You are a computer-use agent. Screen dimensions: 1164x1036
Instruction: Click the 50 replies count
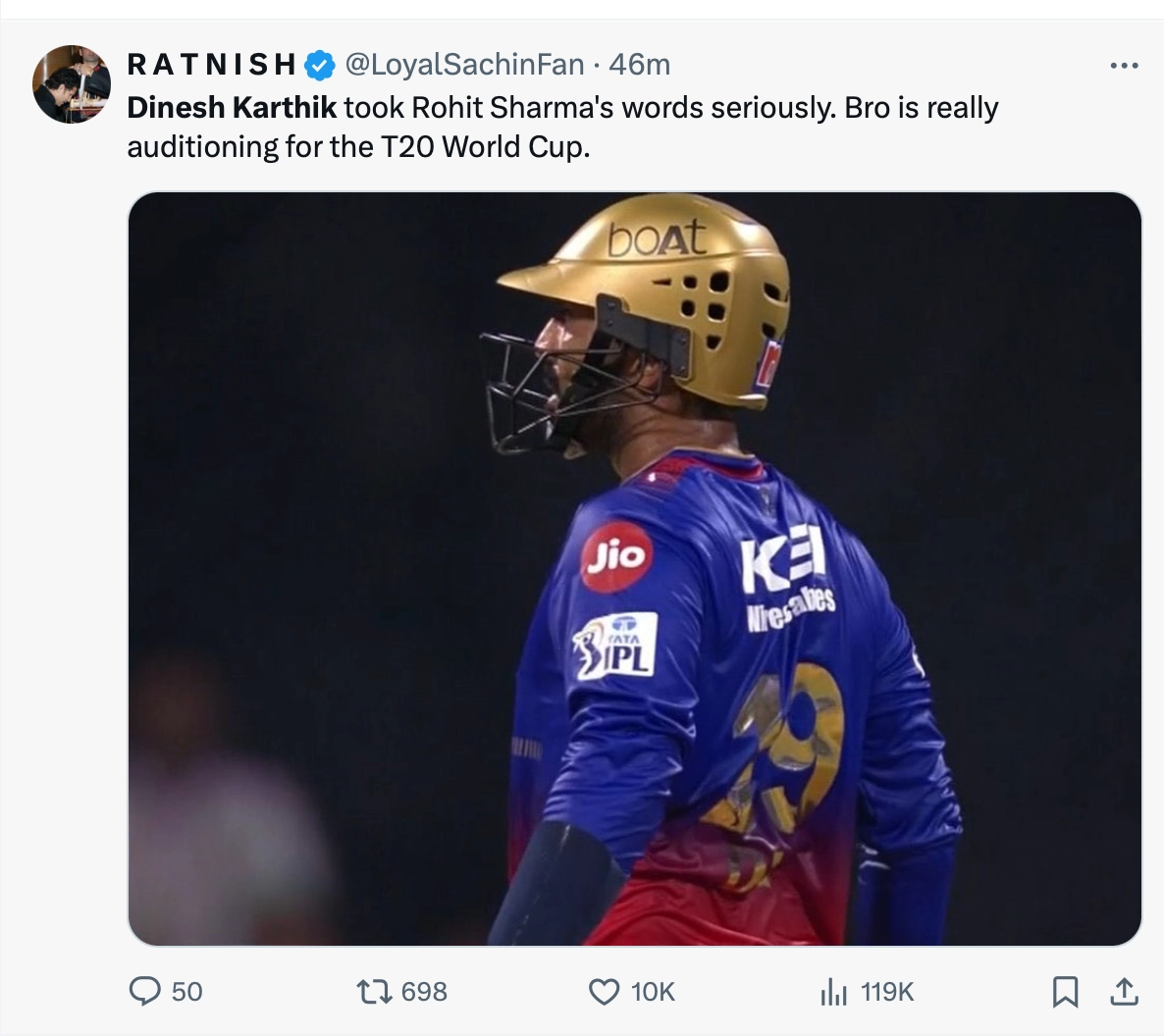(x=186, y=992)
